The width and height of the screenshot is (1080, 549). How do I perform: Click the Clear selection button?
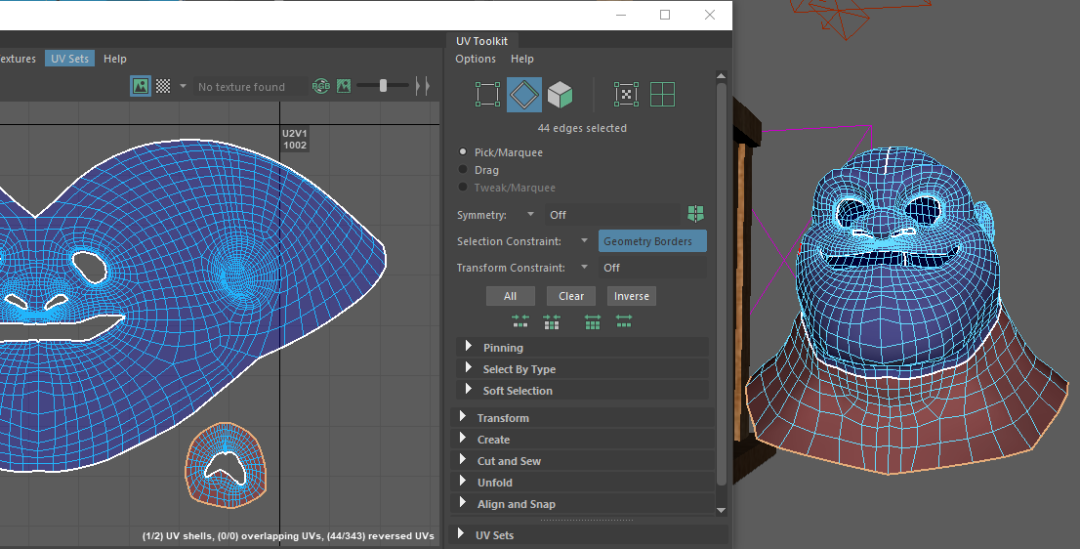[571, 296]
